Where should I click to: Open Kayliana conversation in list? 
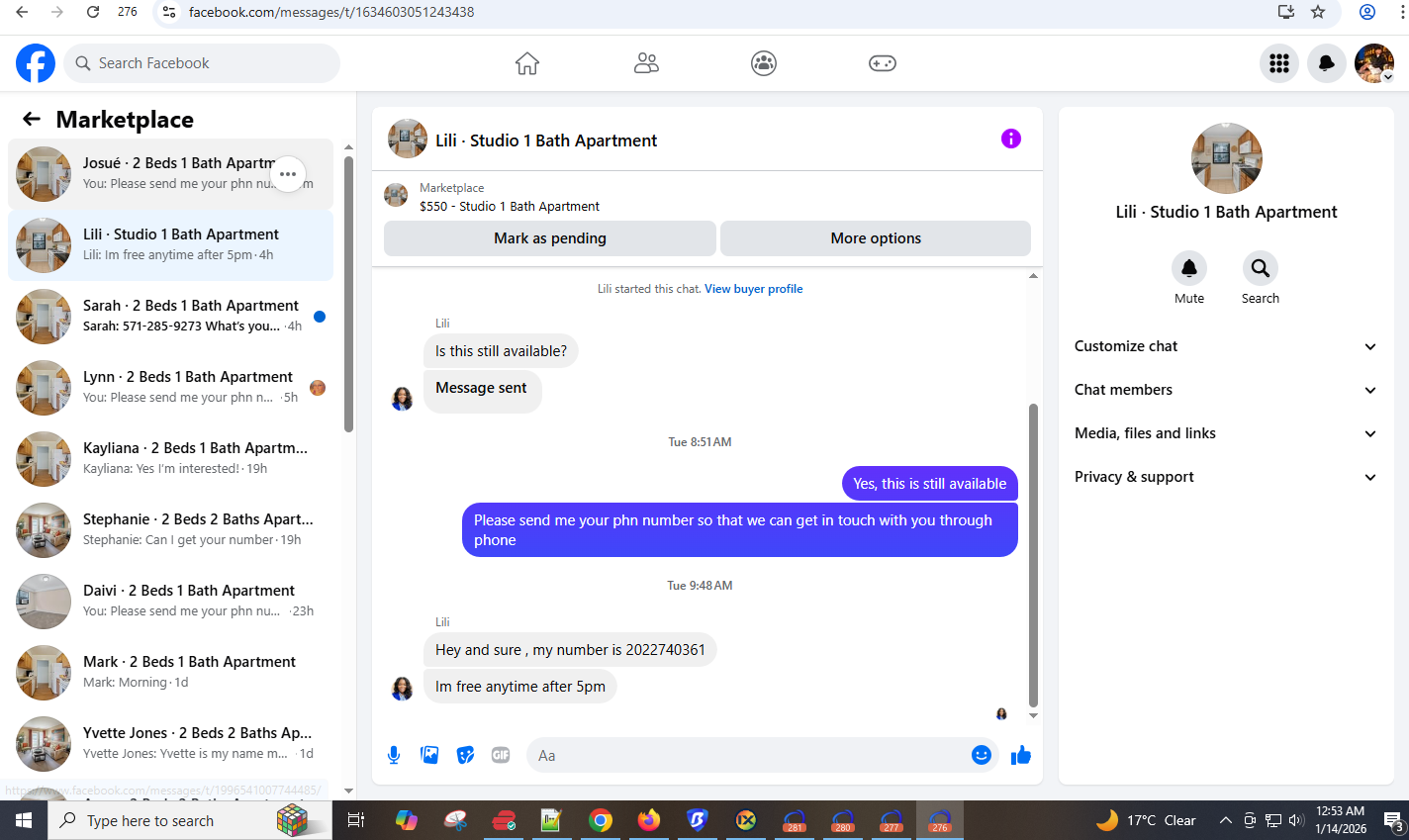[x=170, y=459]
